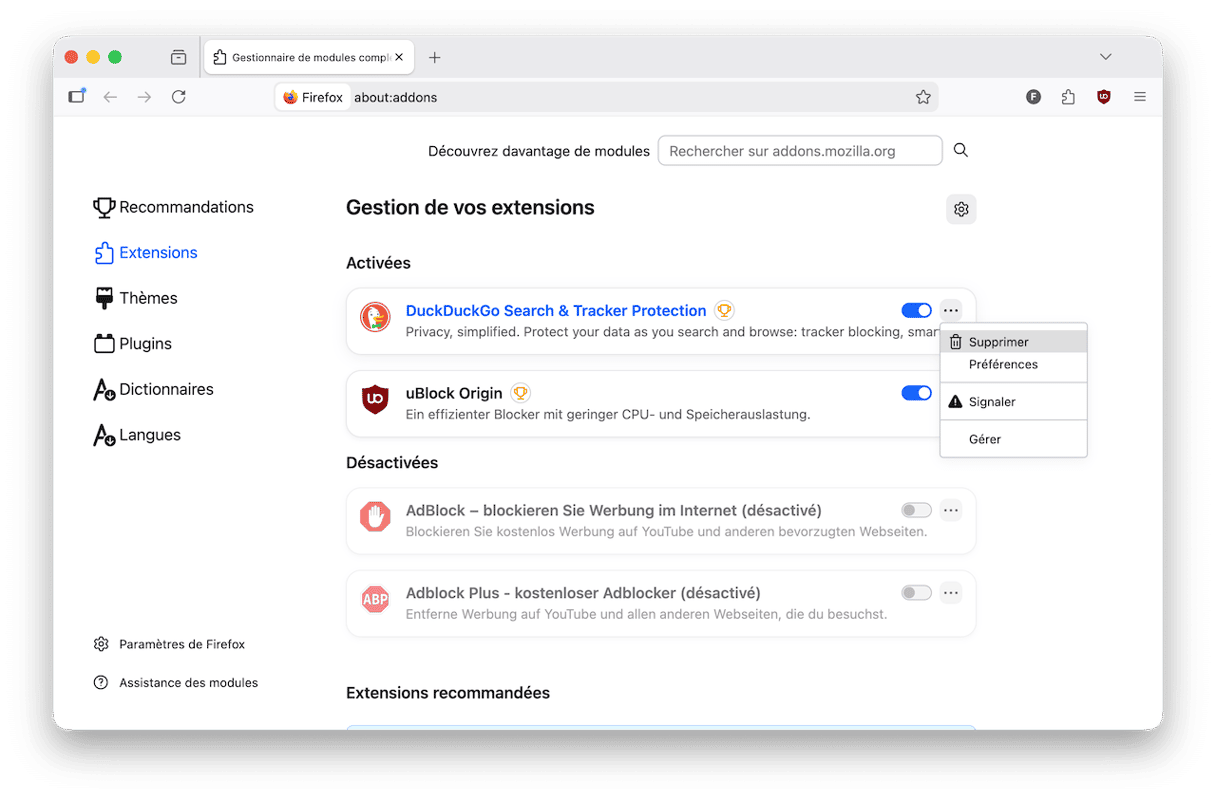The image size is (1216, 800).
Task: Select Extensions in the sidebar
Action: click(x=145, y=253)
